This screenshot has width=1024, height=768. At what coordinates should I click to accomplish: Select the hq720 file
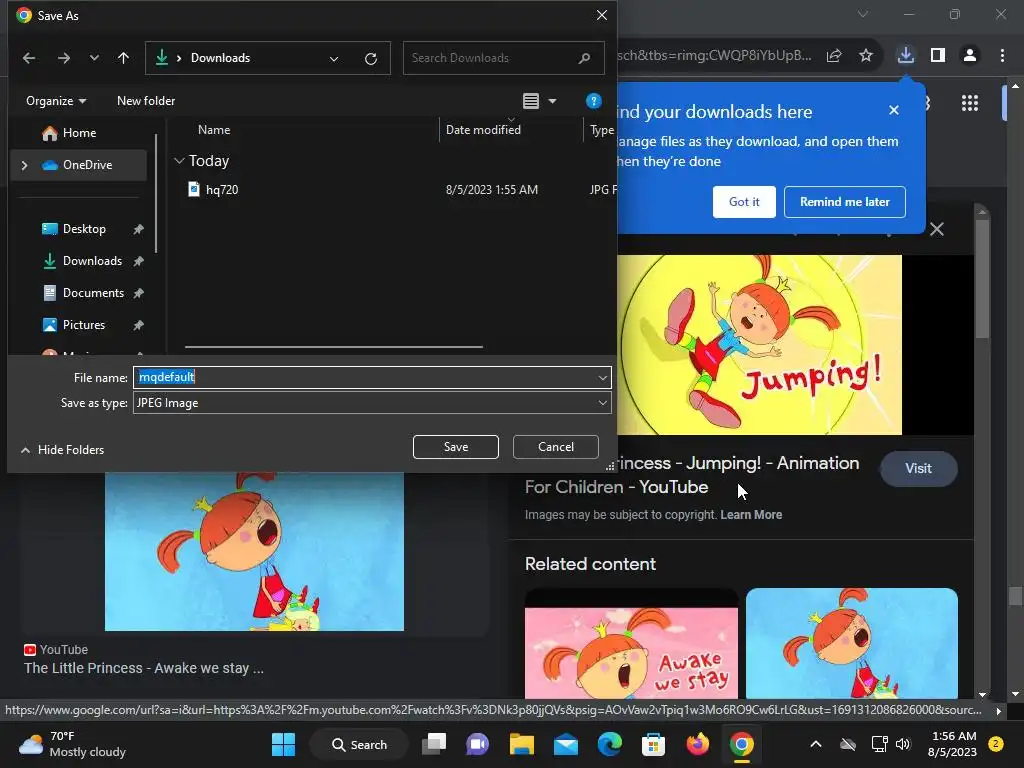coord(222,190)
